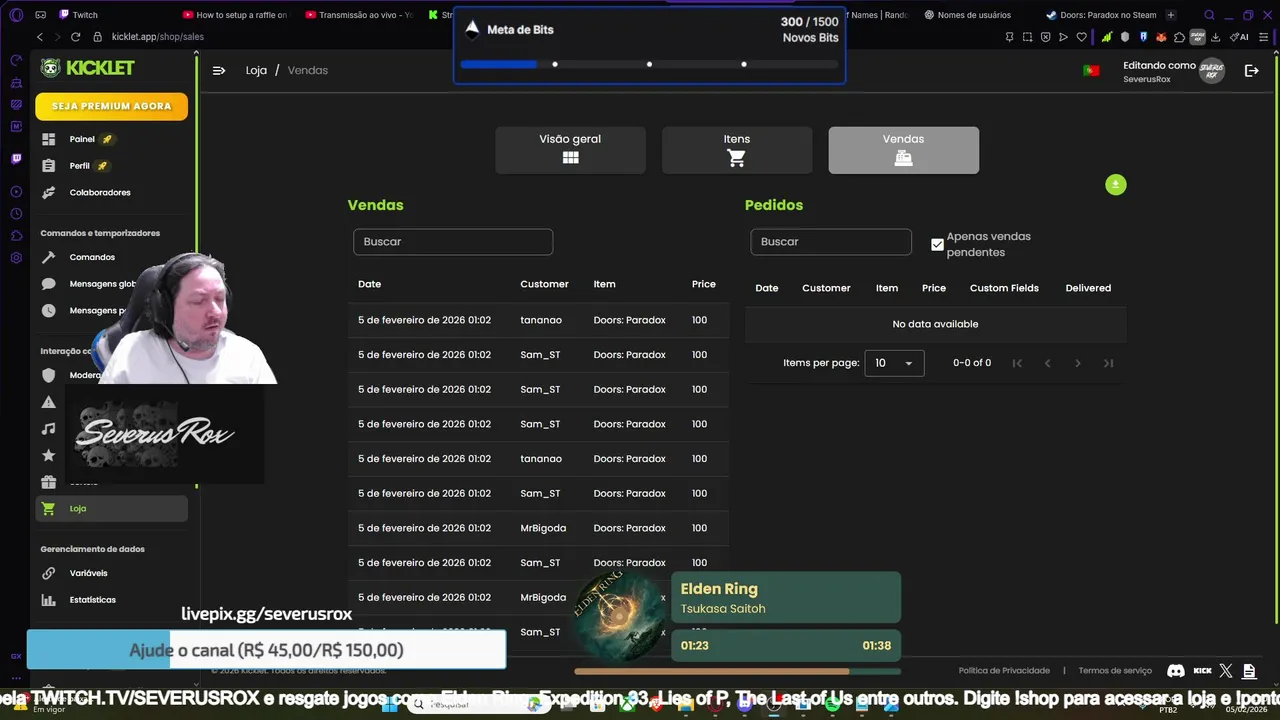1280x720 pixels.
Task: Toggle Apenas vendas pendentes checkbox
Action: 937,244
